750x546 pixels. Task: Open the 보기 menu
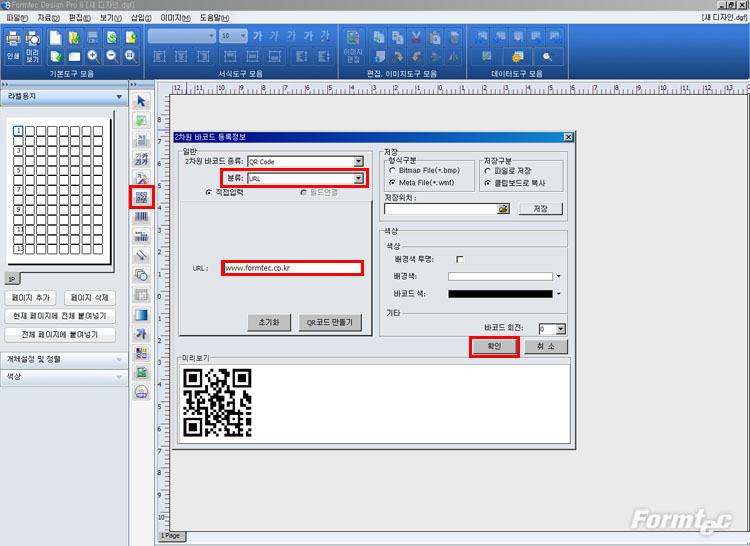coord(110,18)
